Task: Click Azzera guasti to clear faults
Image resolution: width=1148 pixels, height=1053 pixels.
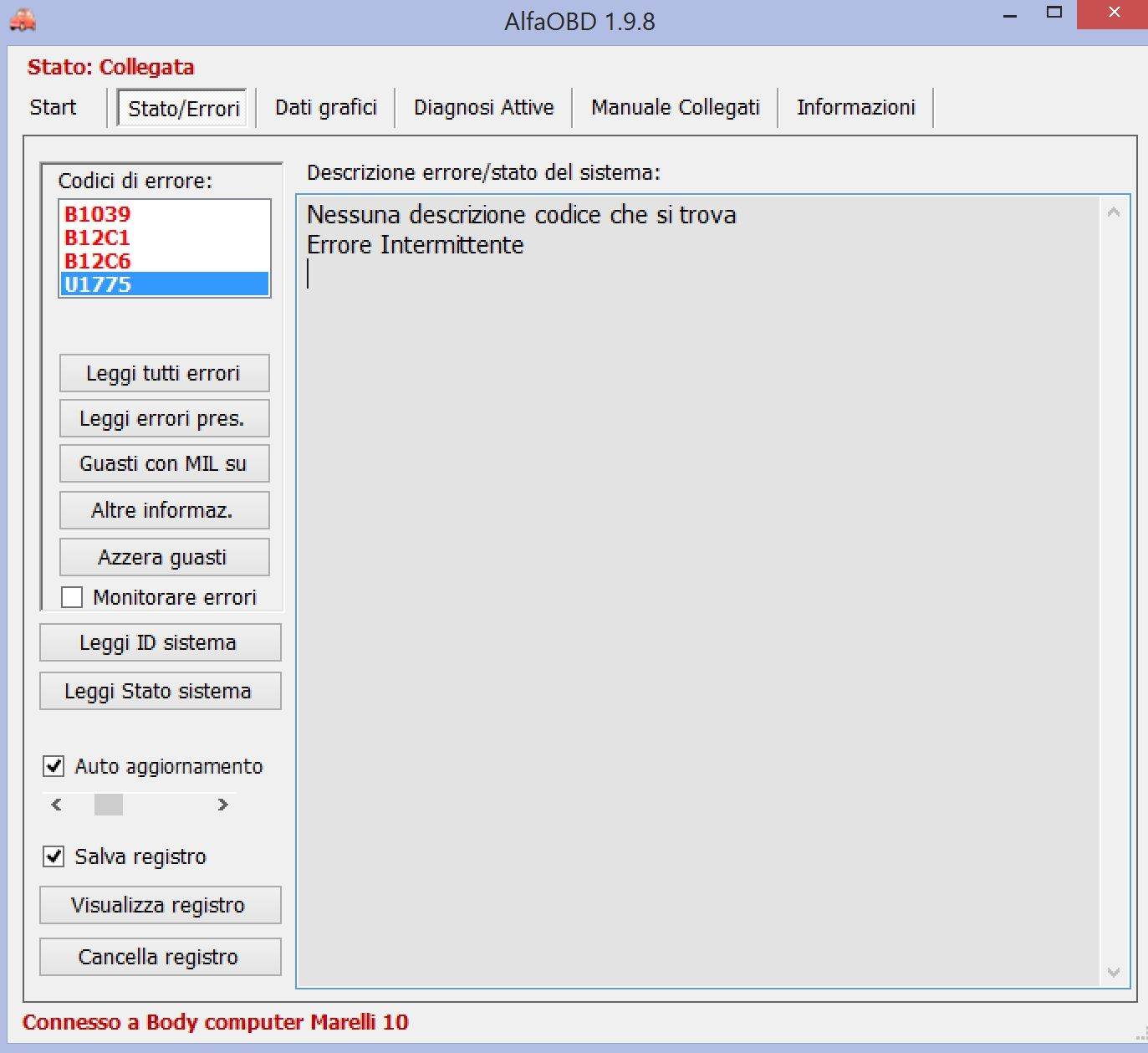Action: click(x=164, y=557)
